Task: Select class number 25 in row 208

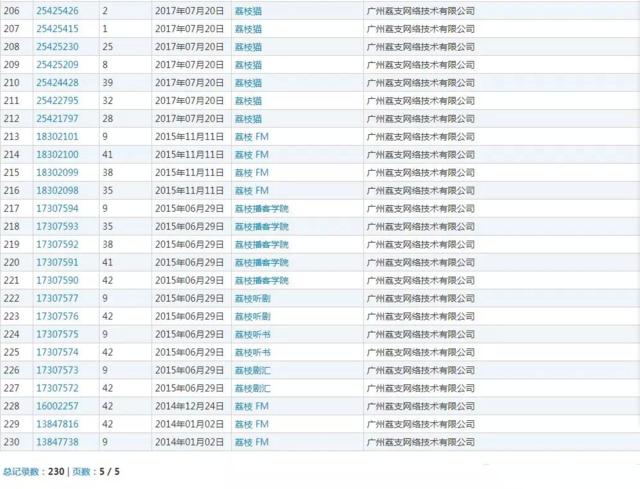Action: 108,47
